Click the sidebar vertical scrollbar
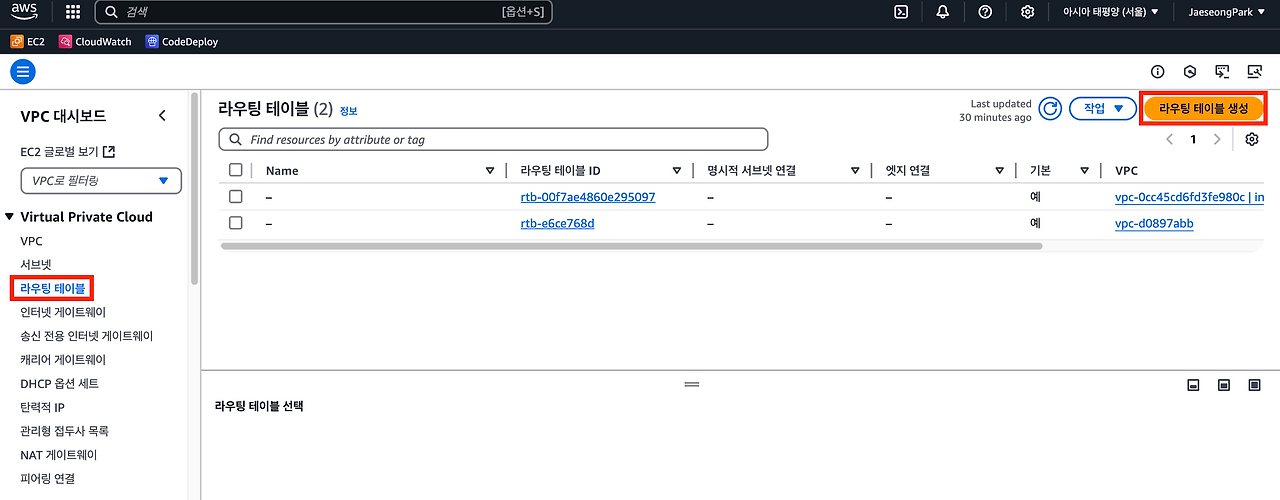The height and width of the screenshot is (500, 1280). [x=194, y=190]
